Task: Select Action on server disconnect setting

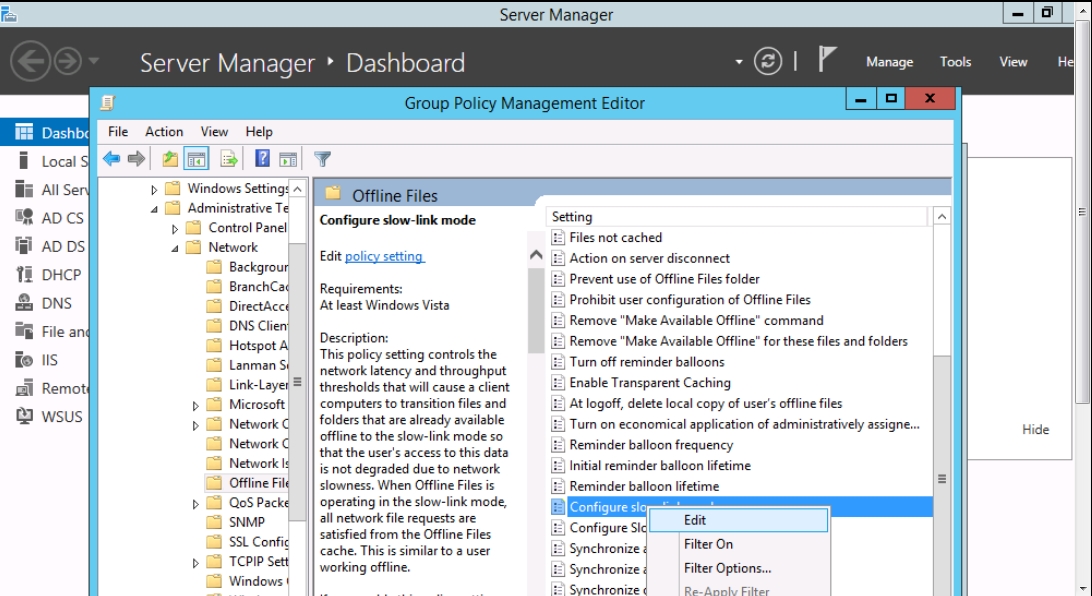Action: click(649, 258)
